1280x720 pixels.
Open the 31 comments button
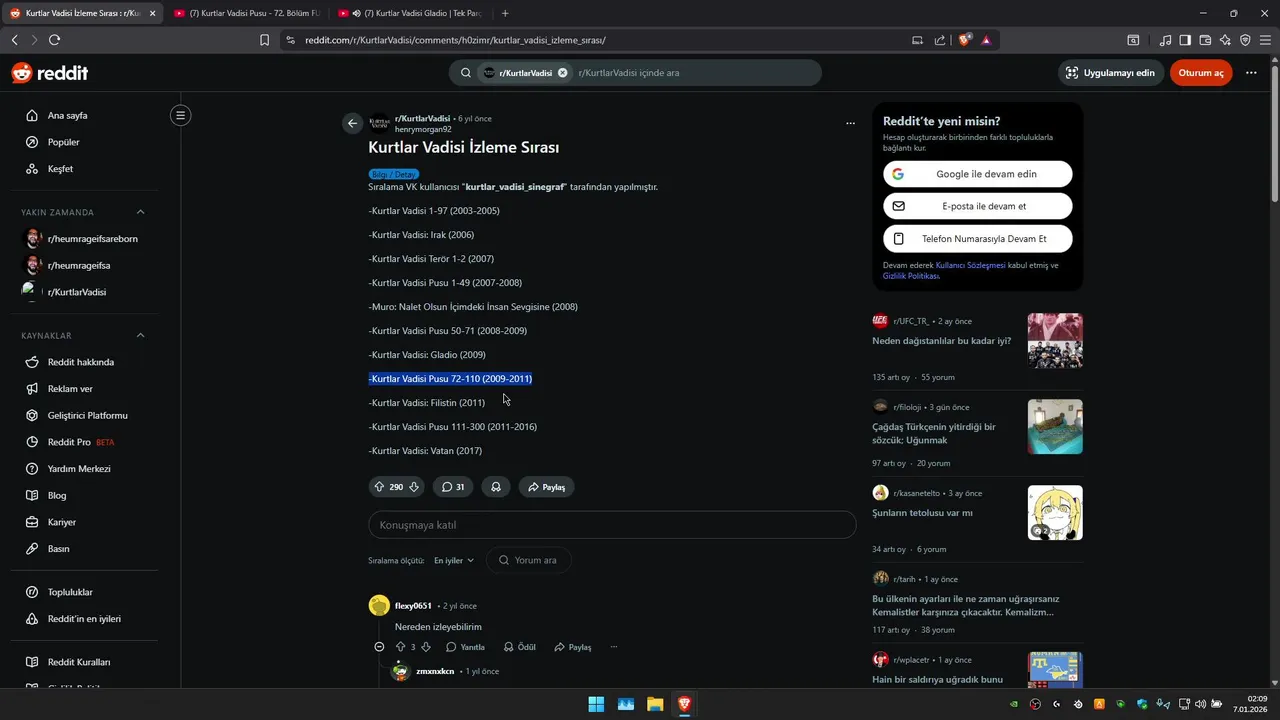click(453, 487)
